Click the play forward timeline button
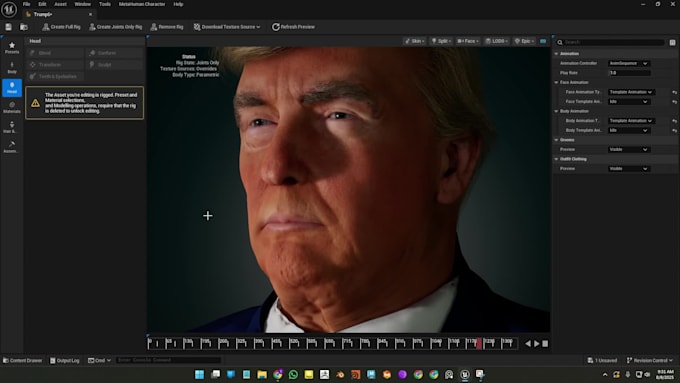680x383 pixels. click(537, 344)
